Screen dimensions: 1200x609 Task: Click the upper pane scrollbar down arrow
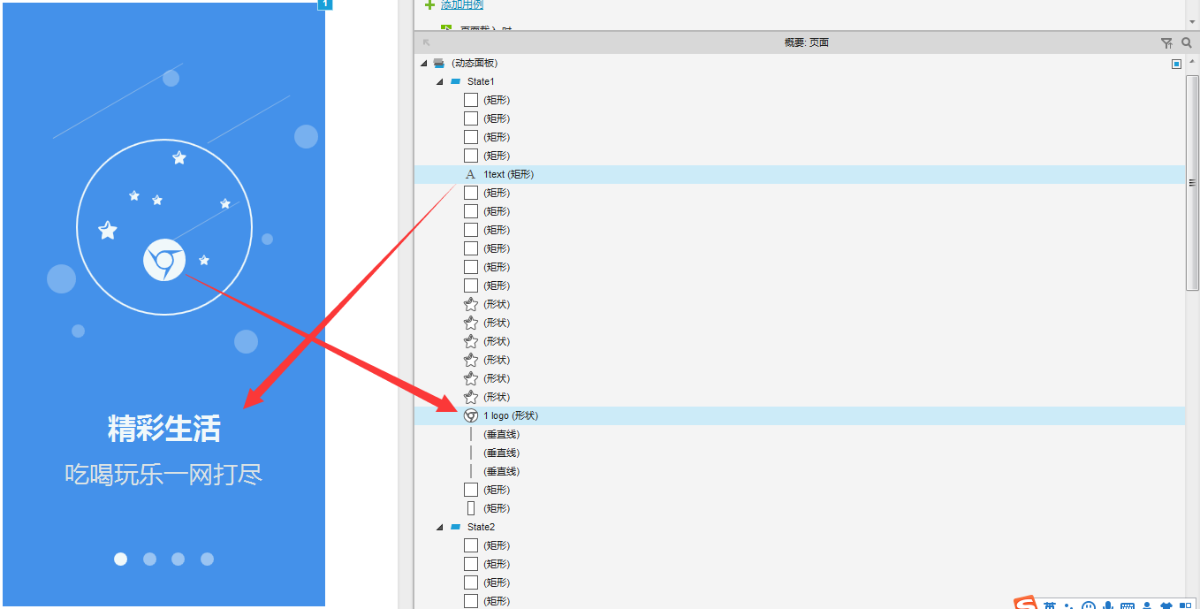pos(1192,23)
